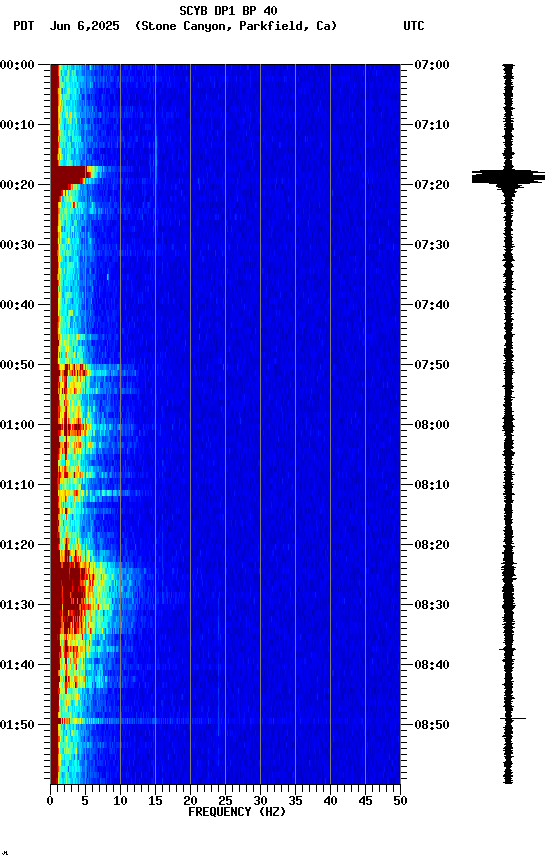Click the 50 Hz frequency tick label
This screenshot has width=552, height=864.
coord(400,801)
